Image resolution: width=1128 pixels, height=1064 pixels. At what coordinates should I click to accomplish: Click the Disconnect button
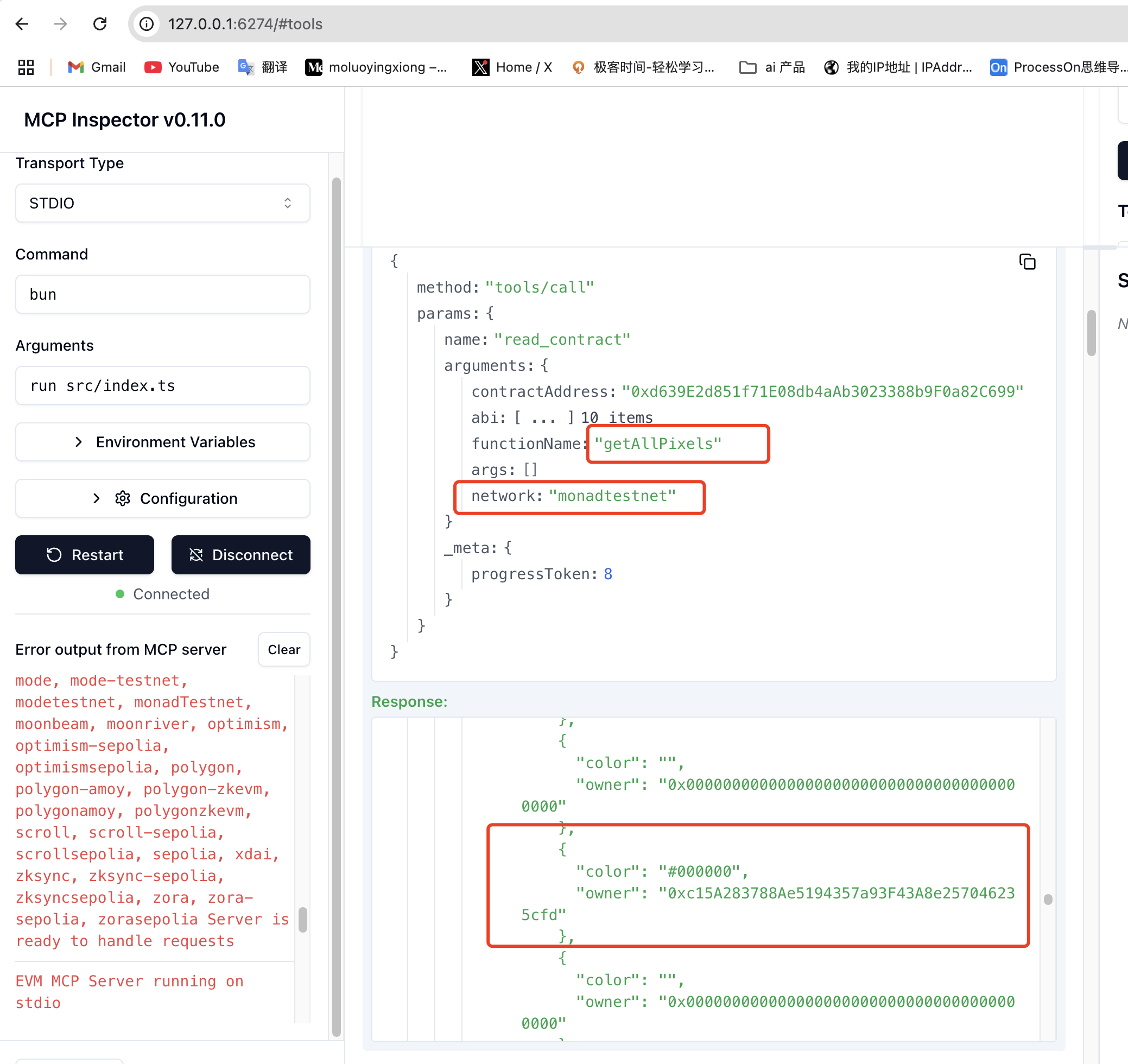click(x=240, y=554)
